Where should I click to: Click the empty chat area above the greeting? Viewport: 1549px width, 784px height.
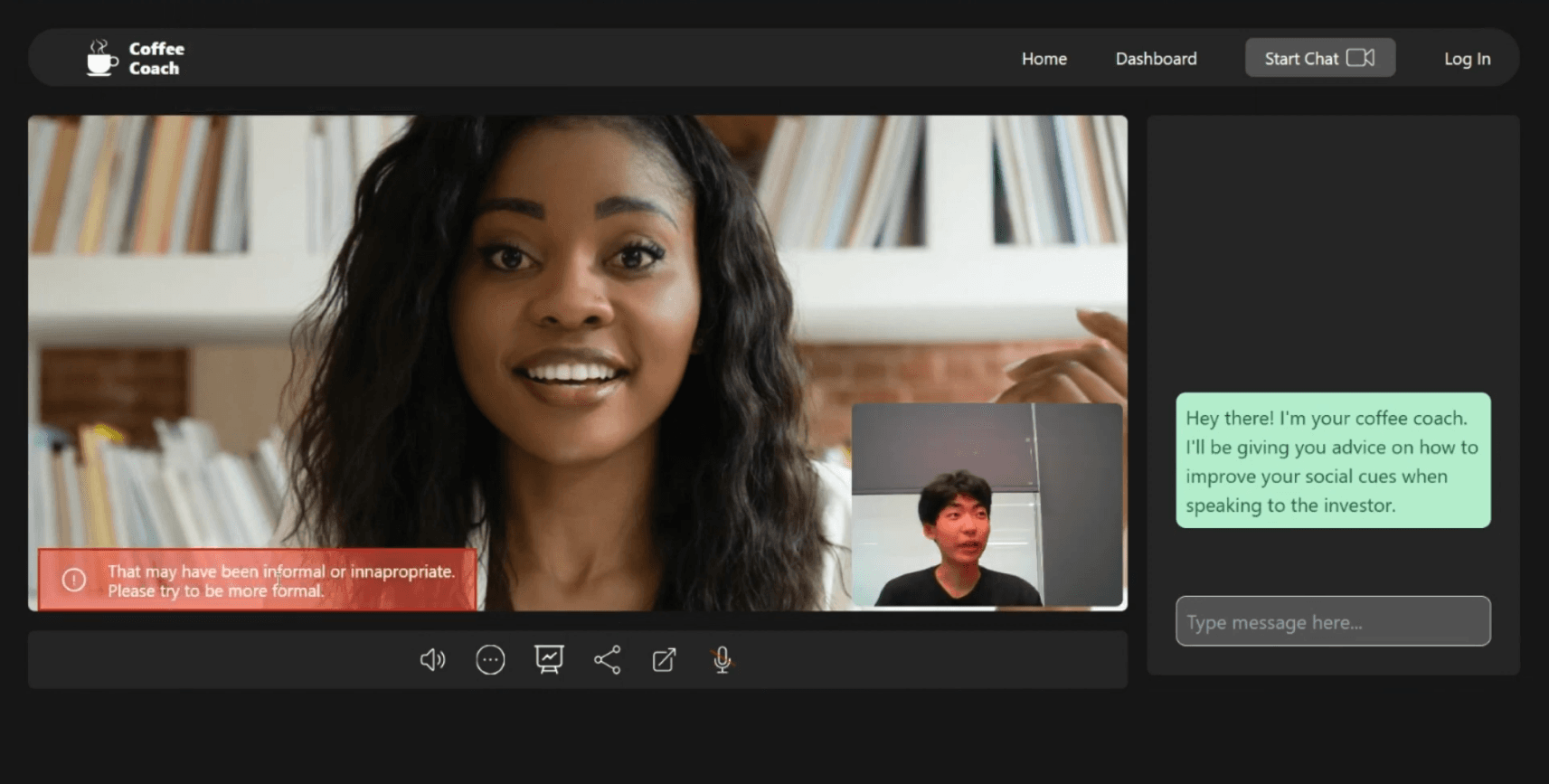coord(1332,253)
